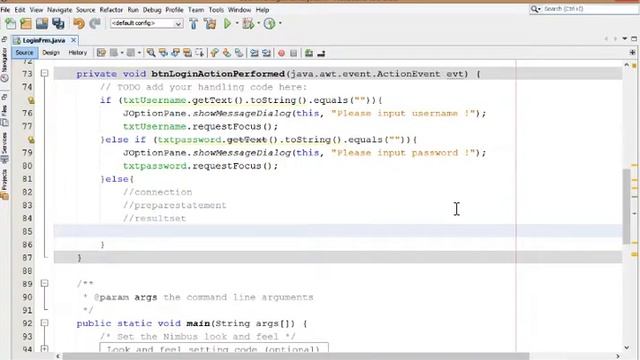Switch to the History view
Screen dimensions: 640x360
click(78, 53)
